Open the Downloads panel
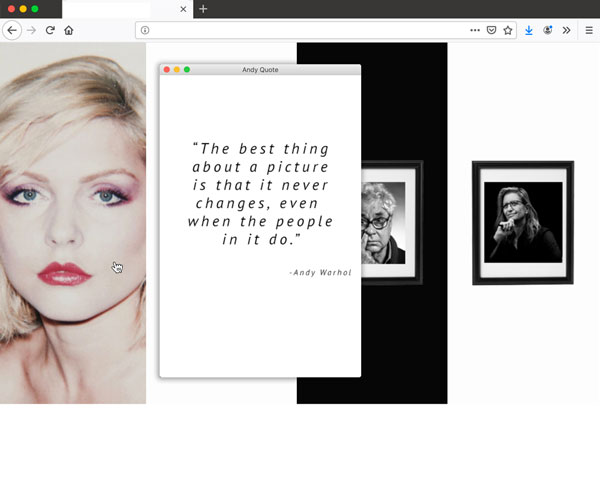600x492 pixels. click(529, 30)
